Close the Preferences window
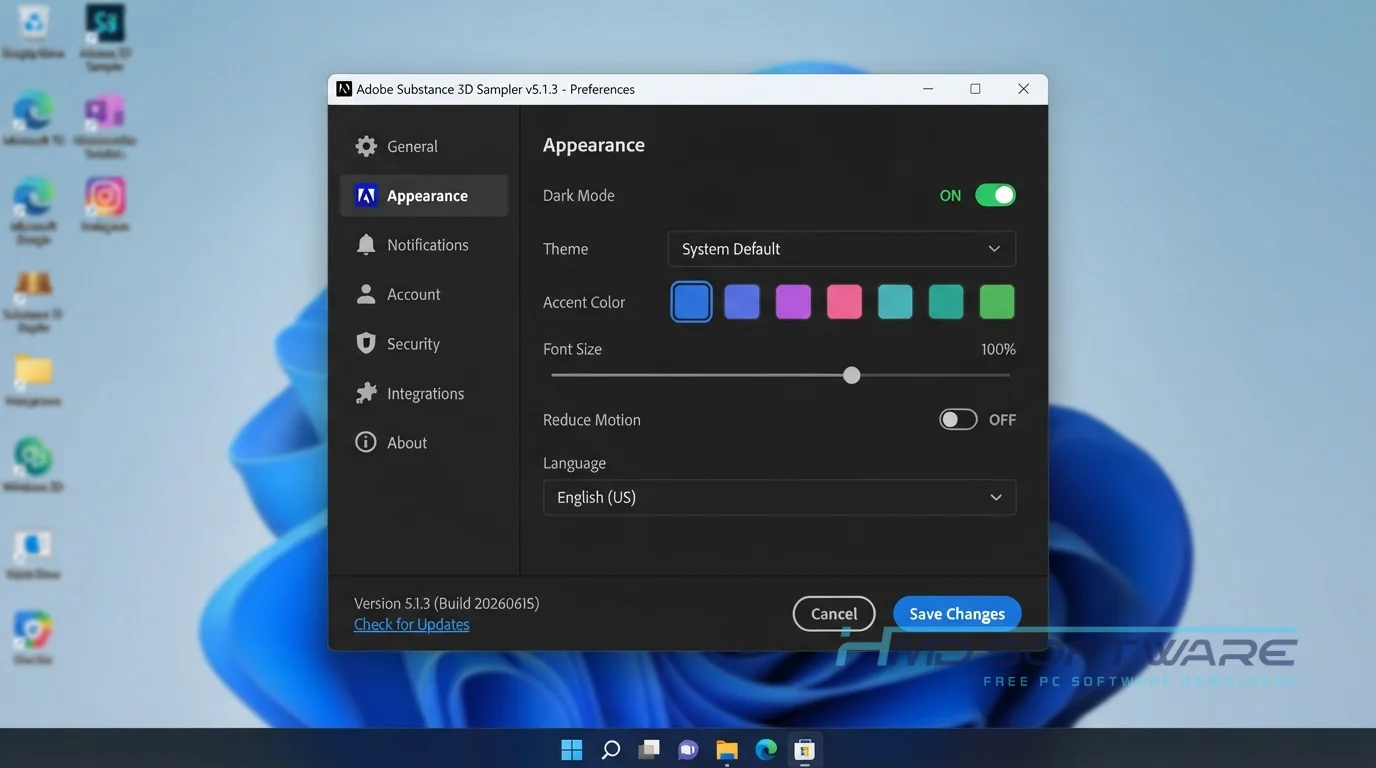The image size is (1376, 768). pyautogui.click(x=1023, y=89)
